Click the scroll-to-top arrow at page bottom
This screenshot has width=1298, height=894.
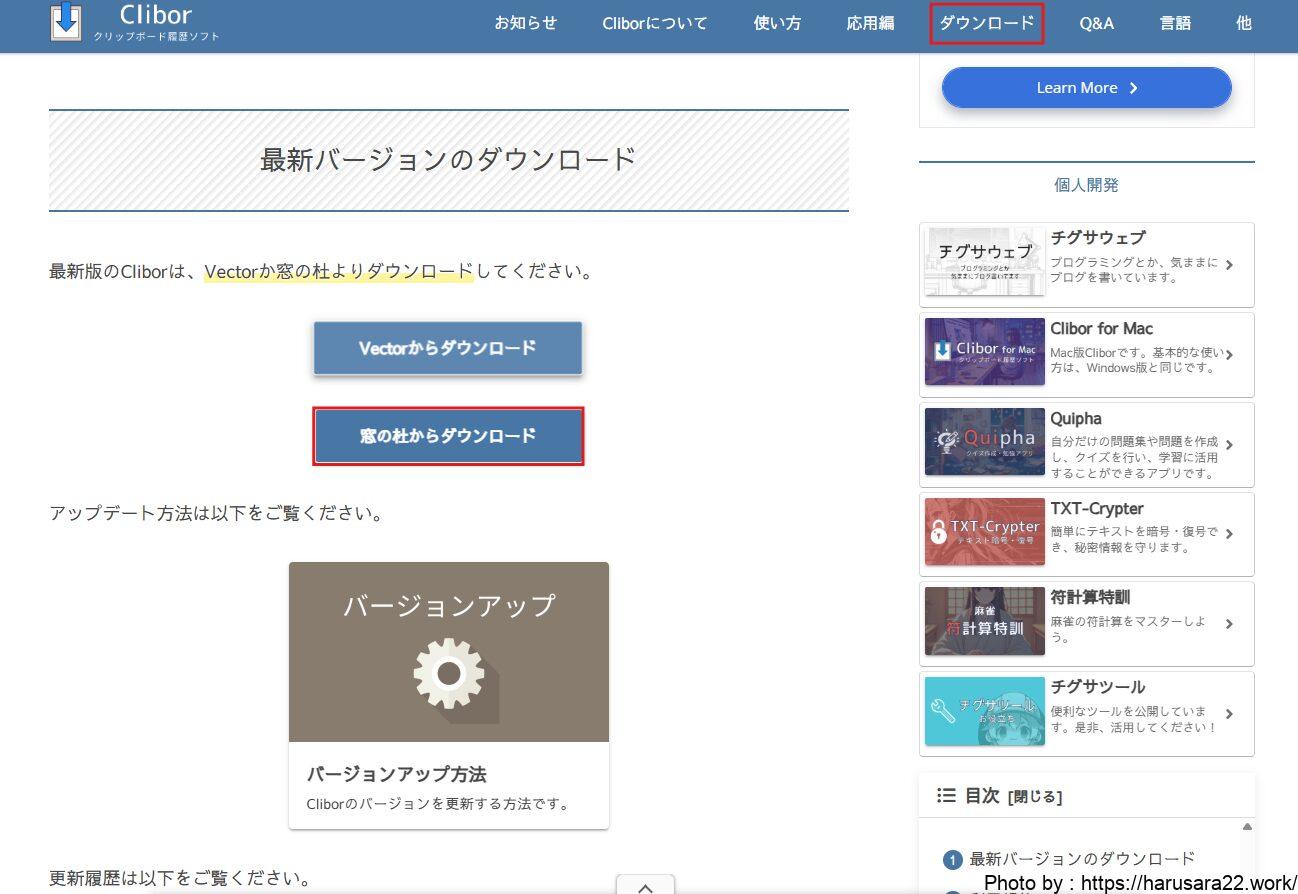point(645,884)
